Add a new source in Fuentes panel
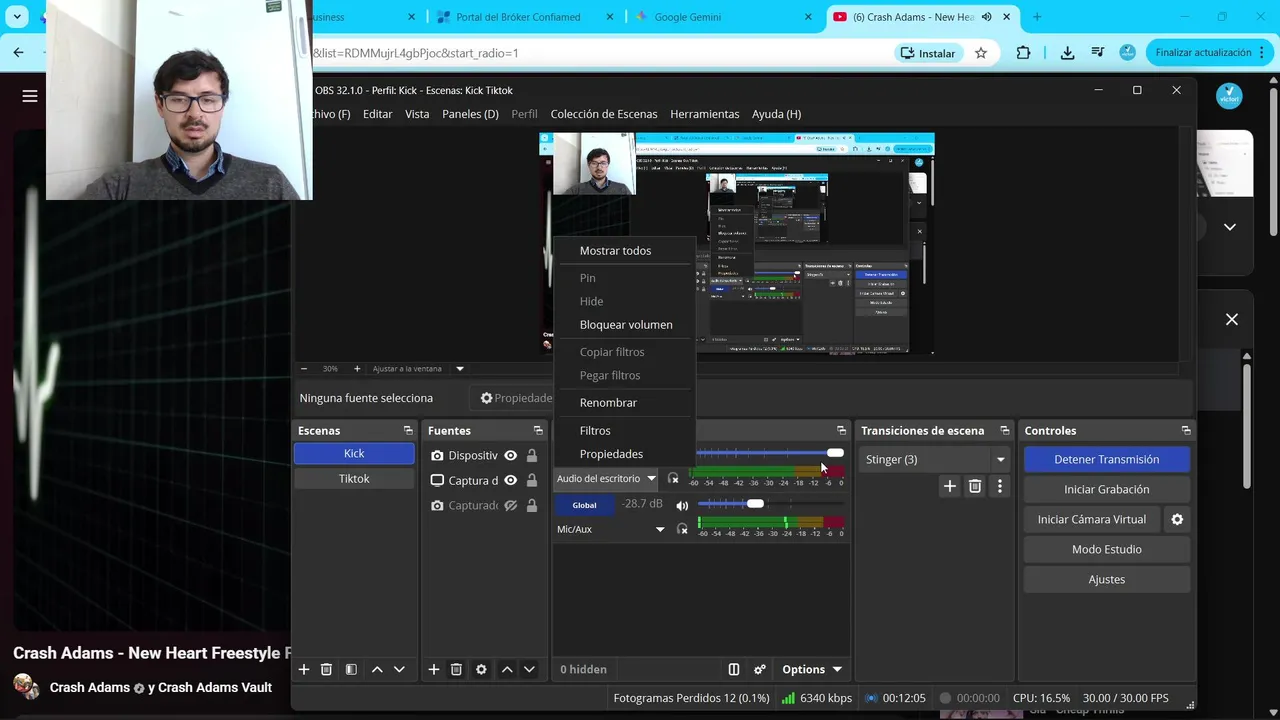Screen dimensions: 1280x720 click(434, 669)
